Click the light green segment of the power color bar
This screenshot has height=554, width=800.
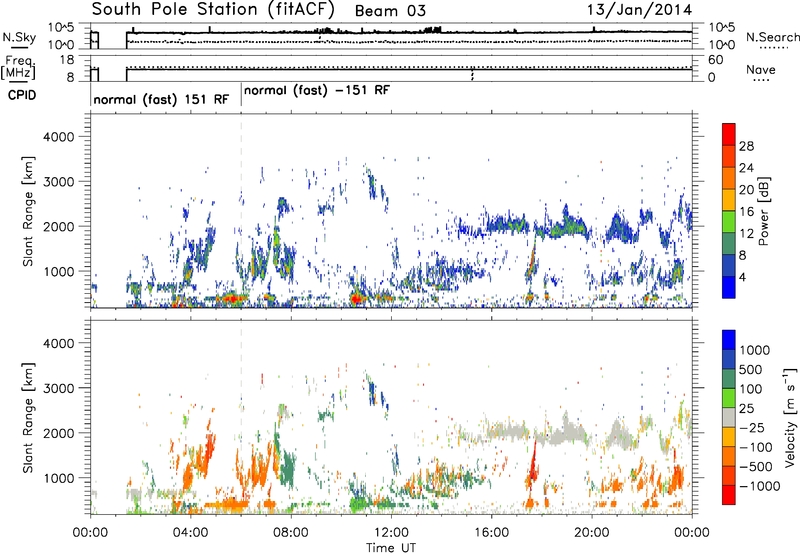(729, 222)
